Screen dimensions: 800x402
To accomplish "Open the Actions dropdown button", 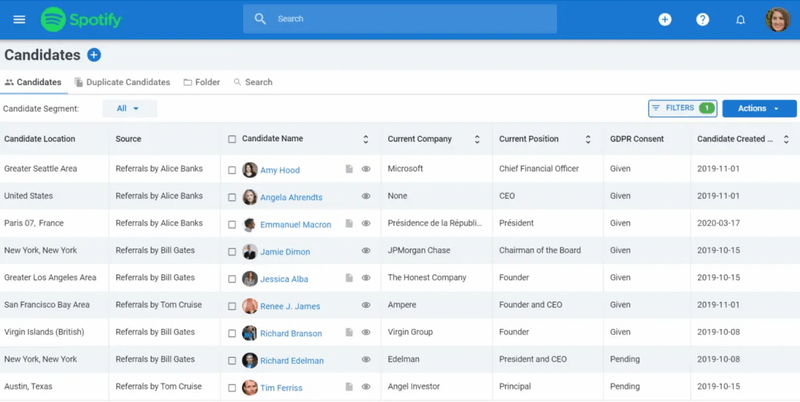I will tap(759, 108).
